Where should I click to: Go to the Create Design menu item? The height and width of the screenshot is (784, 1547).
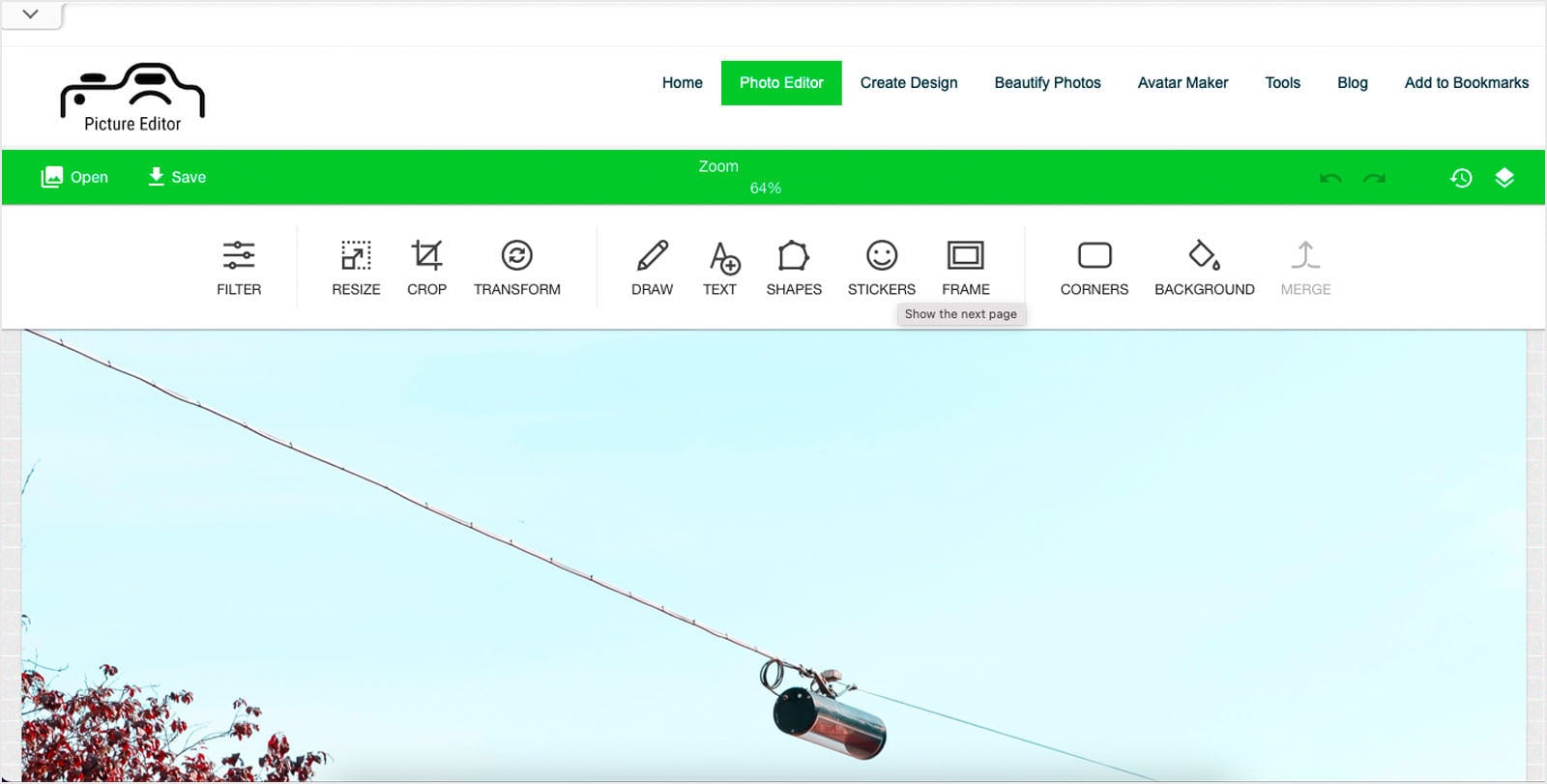(x=909, y=83)
